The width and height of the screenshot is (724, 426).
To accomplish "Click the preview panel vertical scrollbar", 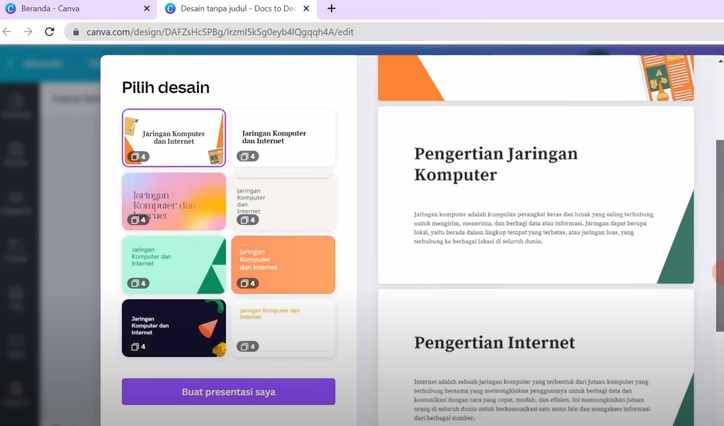I will 720,235.
